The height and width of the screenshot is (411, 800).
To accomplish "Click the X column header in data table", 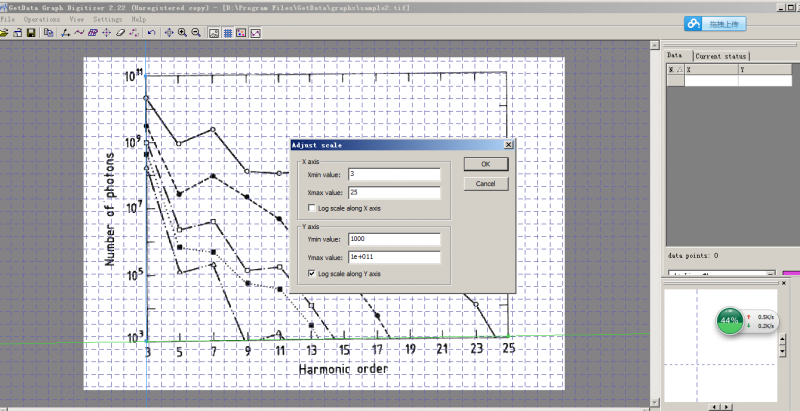I will [x=711, y=69].
